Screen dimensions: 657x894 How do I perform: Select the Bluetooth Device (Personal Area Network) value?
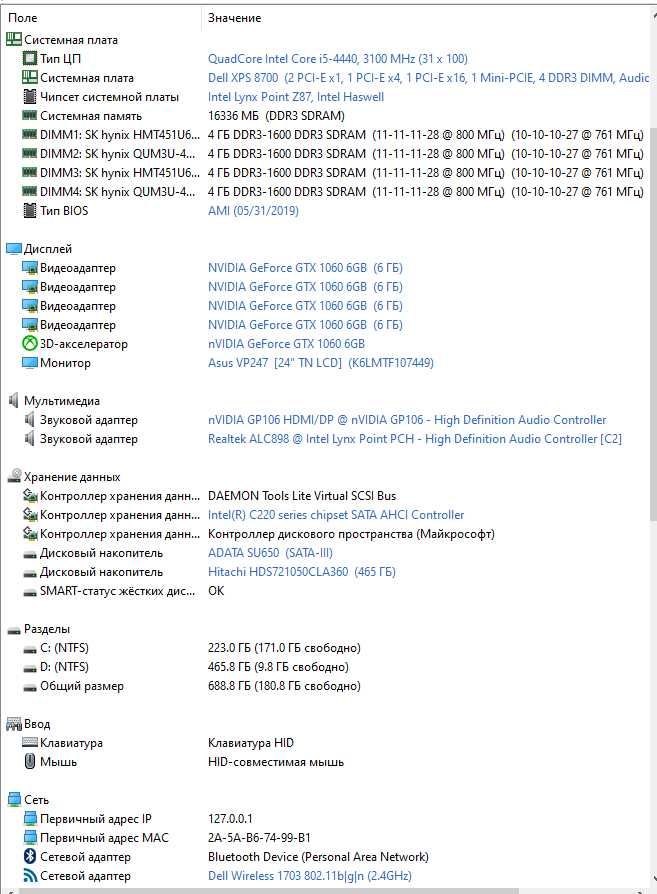(x=318, y=856)
